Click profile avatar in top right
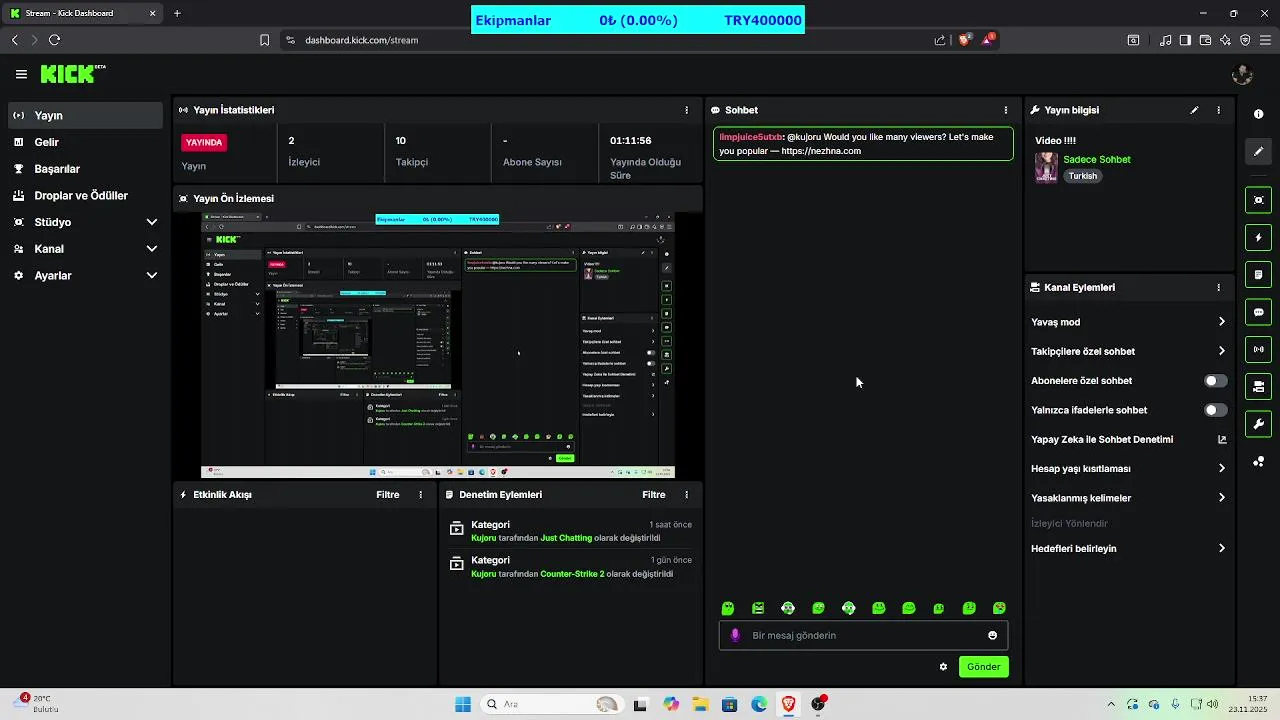The image size is (1280, 720). pyautogui.click(x=1243, y=74)
